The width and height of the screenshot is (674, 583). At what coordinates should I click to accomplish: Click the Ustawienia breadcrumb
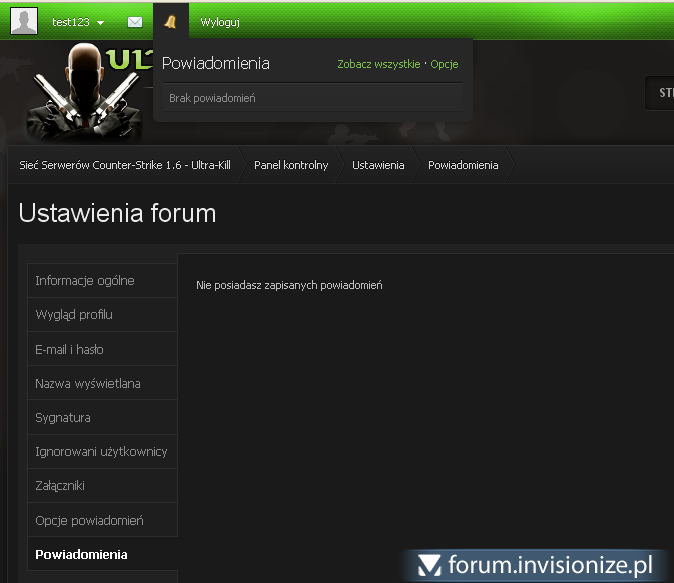click(x=378, y=165)
